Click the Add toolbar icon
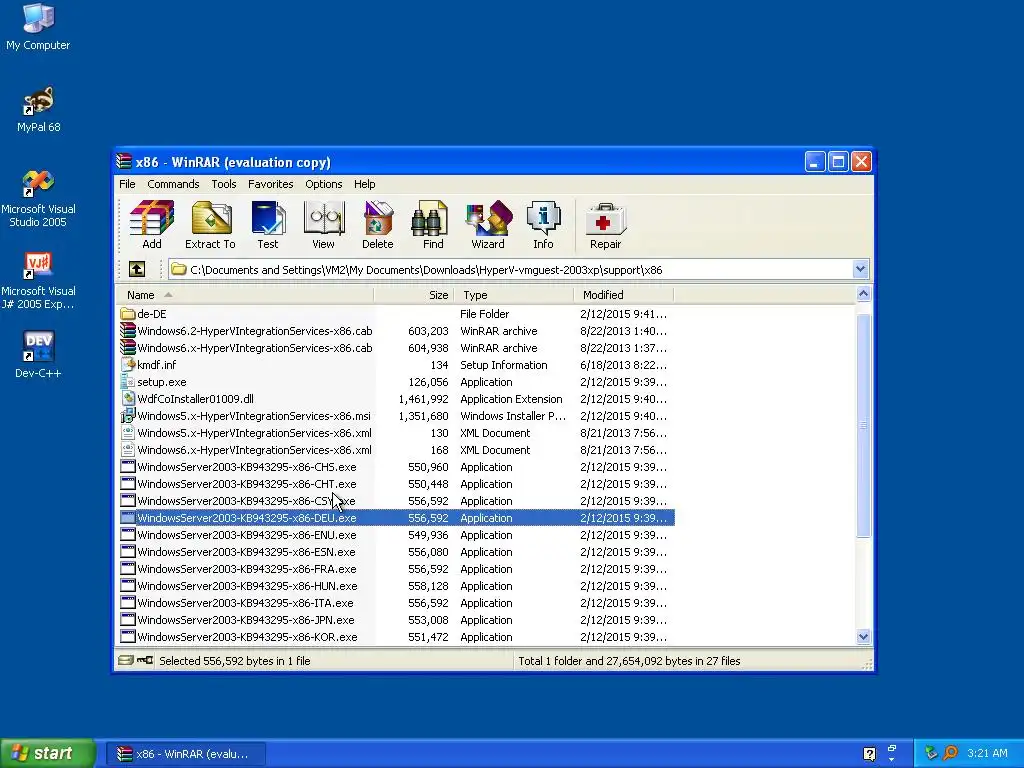 point(152,225)
